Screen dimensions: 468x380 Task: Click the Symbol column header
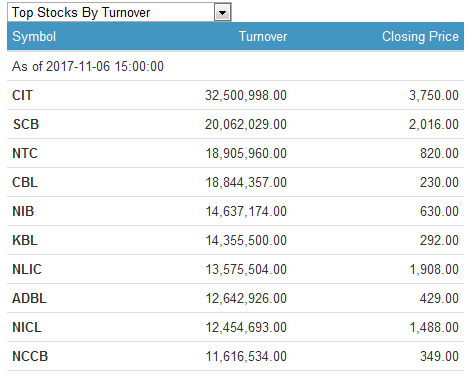34,36
